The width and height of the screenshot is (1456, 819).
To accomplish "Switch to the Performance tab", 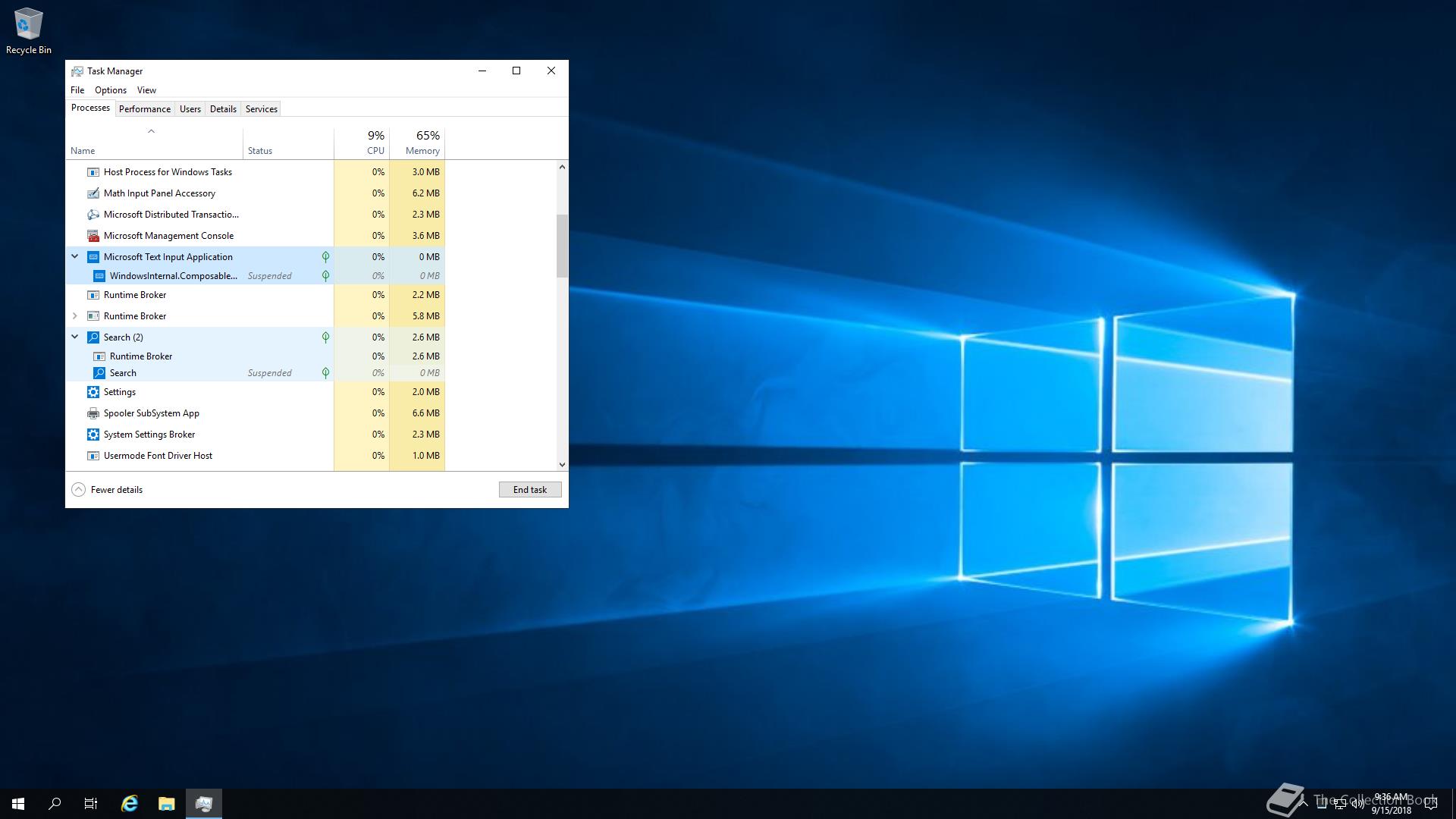I will [x=145, y=109].
